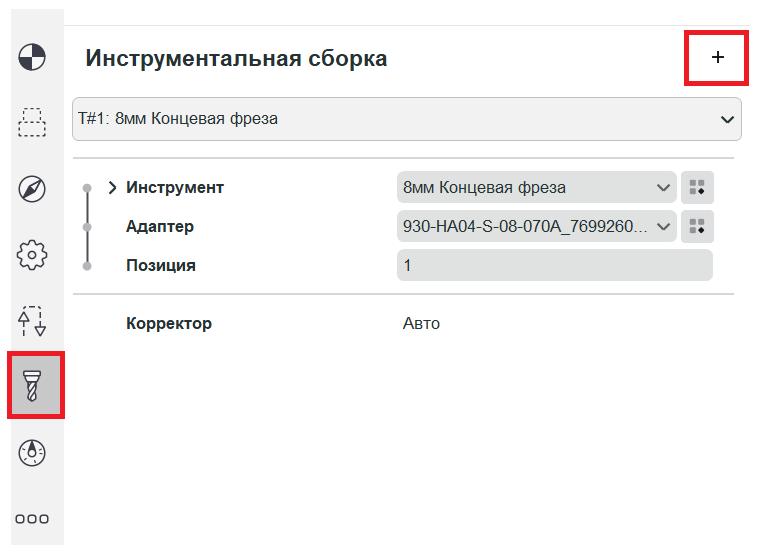The image size is (764, 555).
Task: Open the T#1: 8мм Концевая фреза dropdown
Action: 407,119
